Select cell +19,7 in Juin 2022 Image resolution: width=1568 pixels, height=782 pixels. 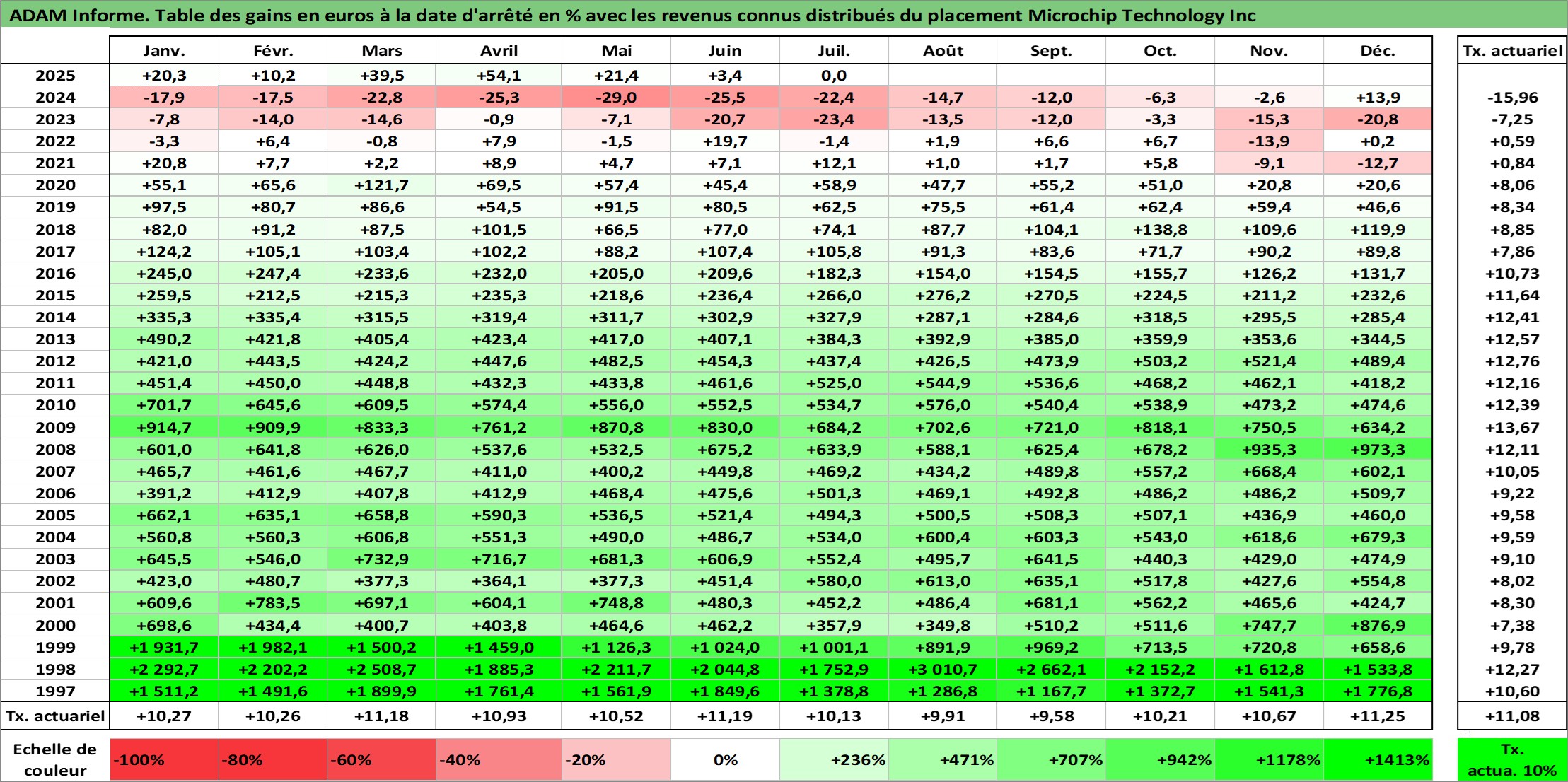click(725, 141)
